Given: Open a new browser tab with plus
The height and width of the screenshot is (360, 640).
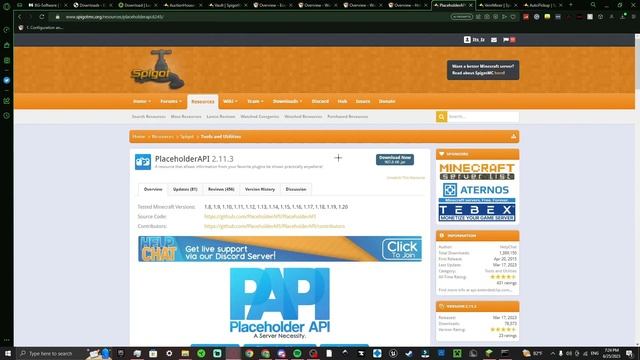Looking at the screenshot, I should [x=571, y=5].
